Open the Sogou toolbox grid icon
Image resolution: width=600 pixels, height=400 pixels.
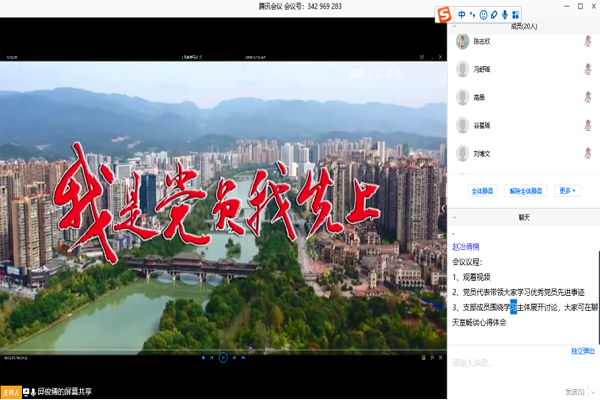(x=517, y=14)
